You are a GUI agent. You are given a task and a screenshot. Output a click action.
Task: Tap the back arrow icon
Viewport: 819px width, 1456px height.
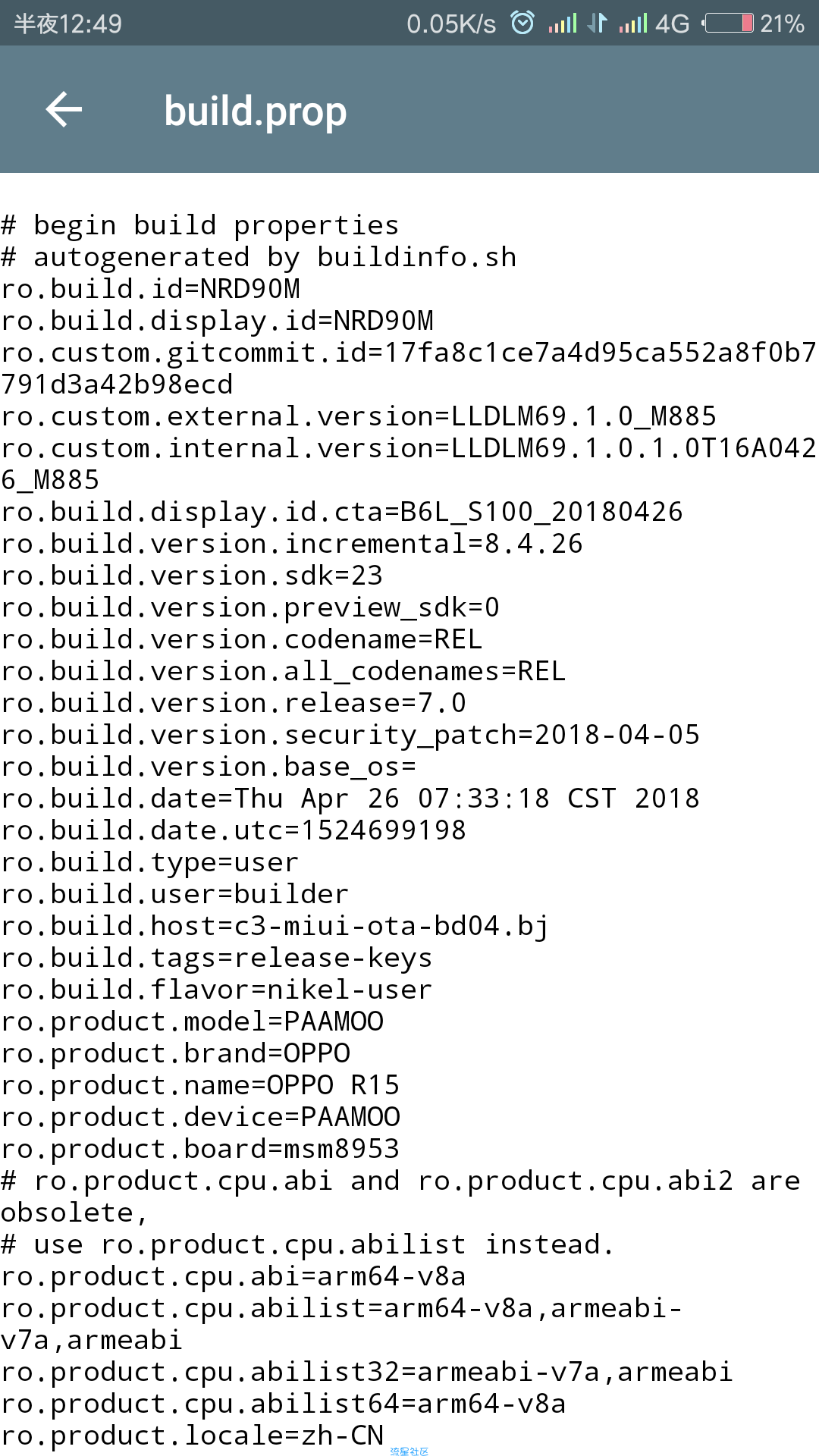(64, 110)
